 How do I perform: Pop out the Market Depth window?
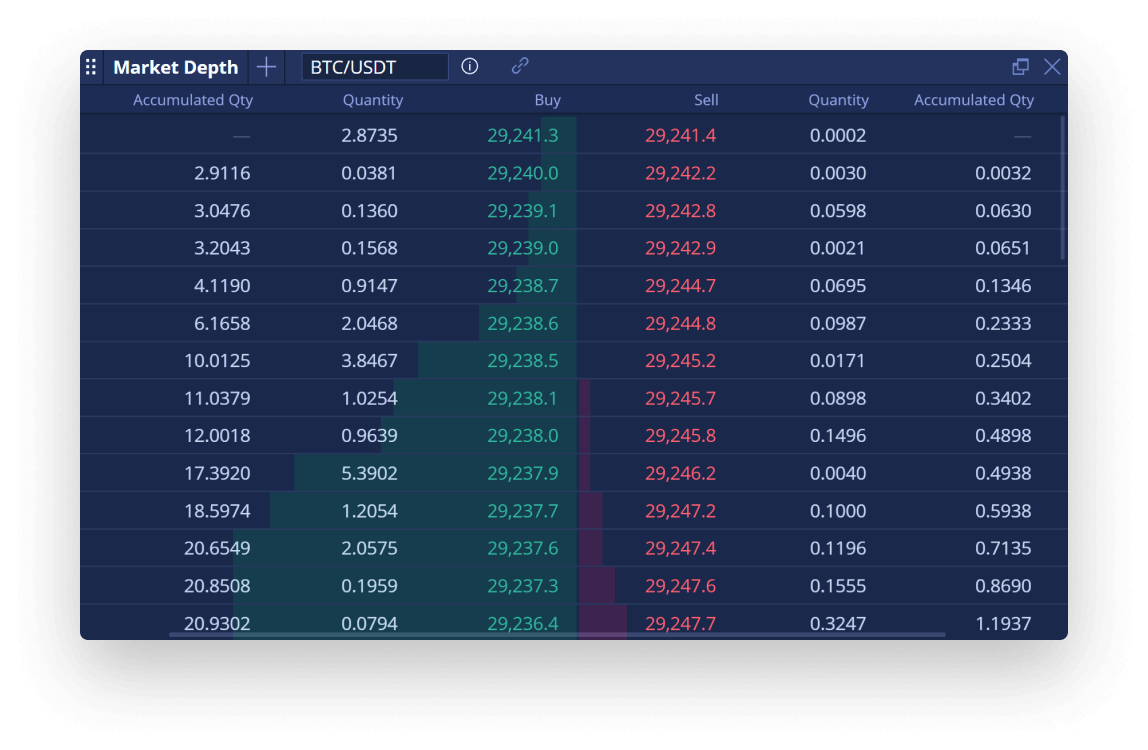click(x=1020, y=67)
